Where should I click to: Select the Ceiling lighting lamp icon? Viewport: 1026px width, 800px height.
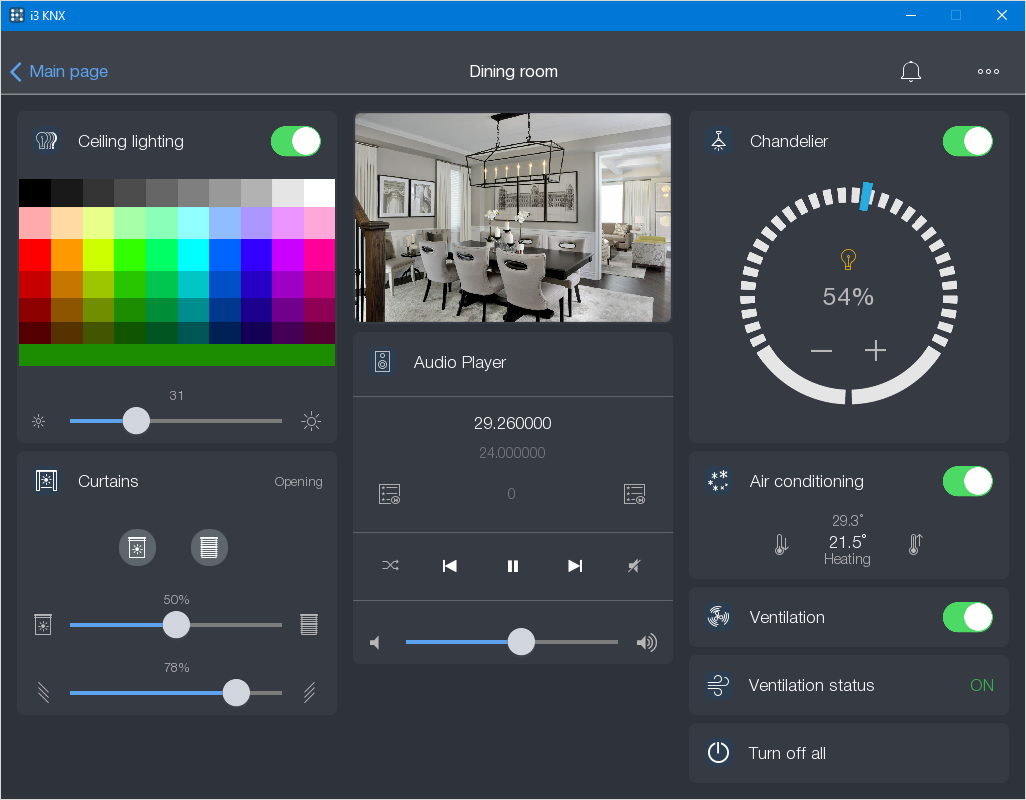[46, 141]
